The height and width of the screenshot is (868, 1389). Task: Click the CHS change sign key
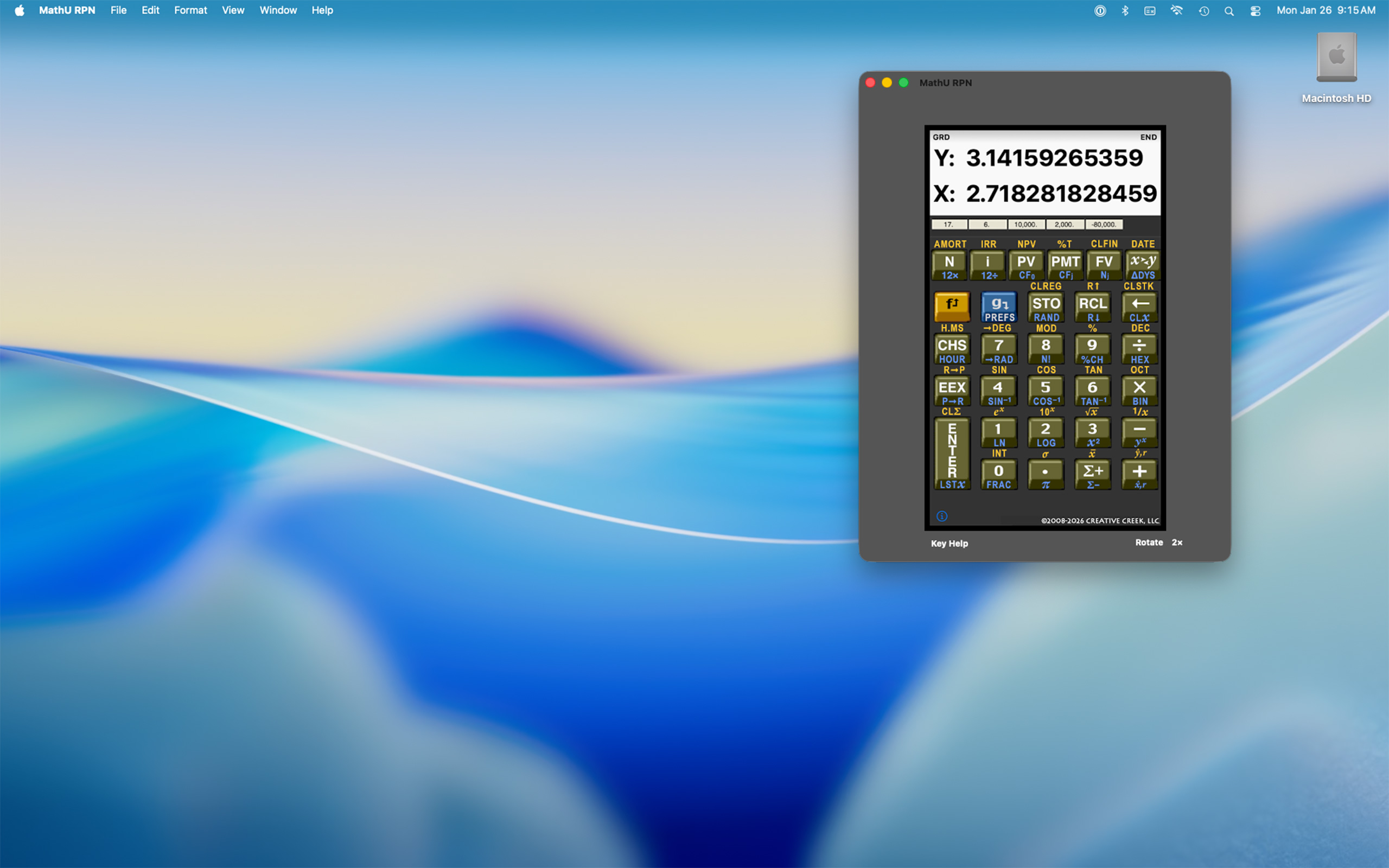point(952,349)
